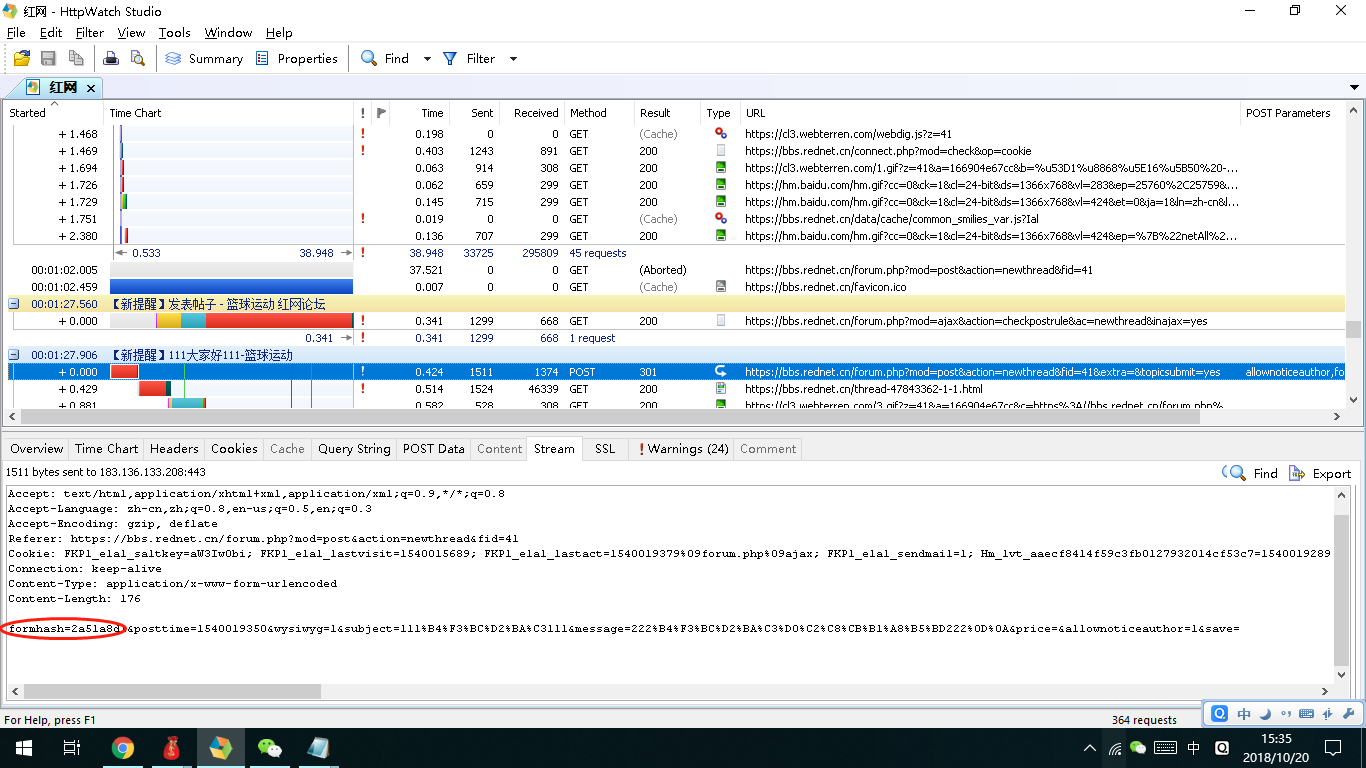Click the Copy icon in toolbar
The width and height of the screenshot is (1366, 768).
coord(76,59)
